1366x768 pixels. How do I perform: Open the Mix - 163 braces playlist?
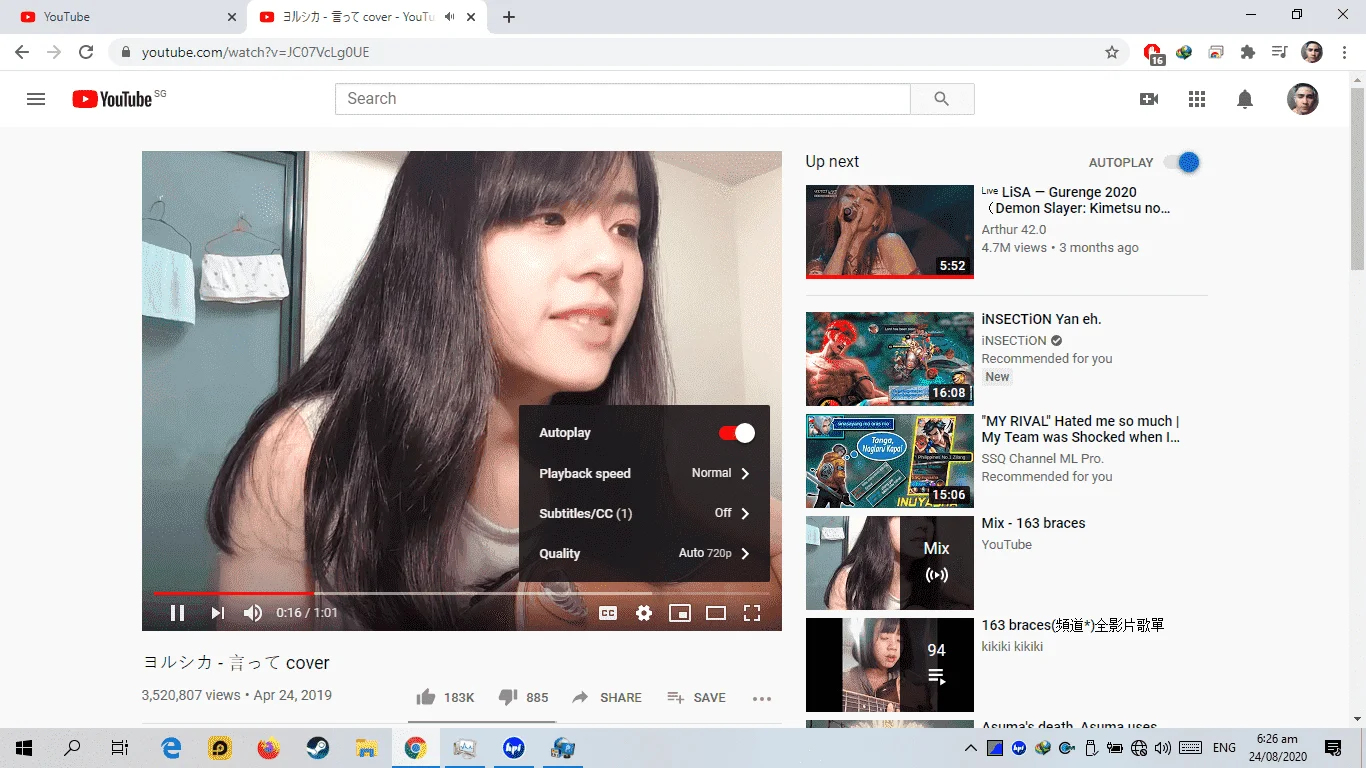pyautogui.click(x=1033, y=523)
